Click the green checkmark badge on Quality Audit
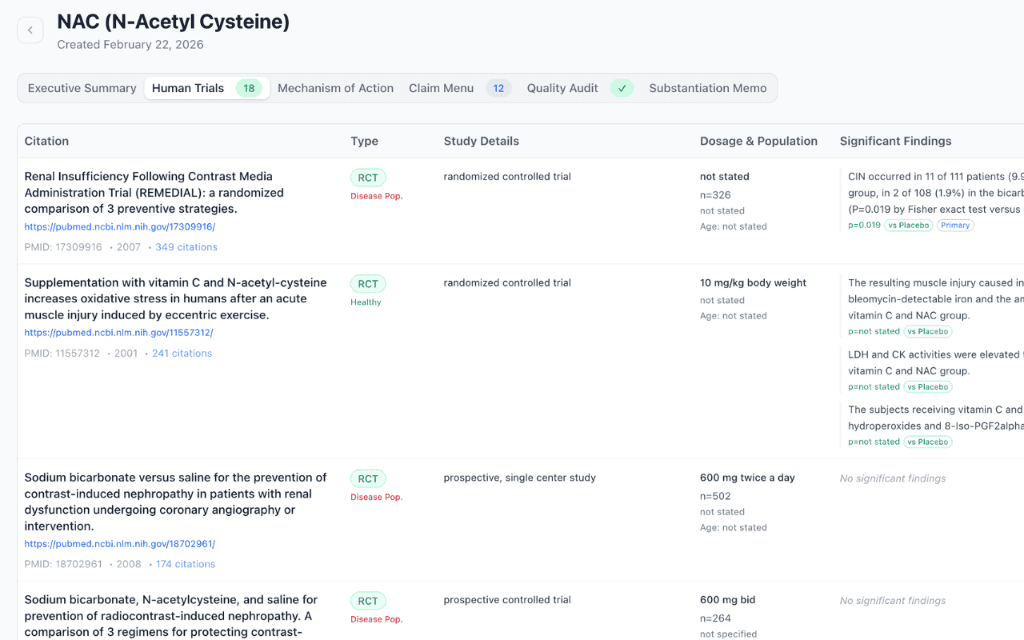 tap(622, 88)
